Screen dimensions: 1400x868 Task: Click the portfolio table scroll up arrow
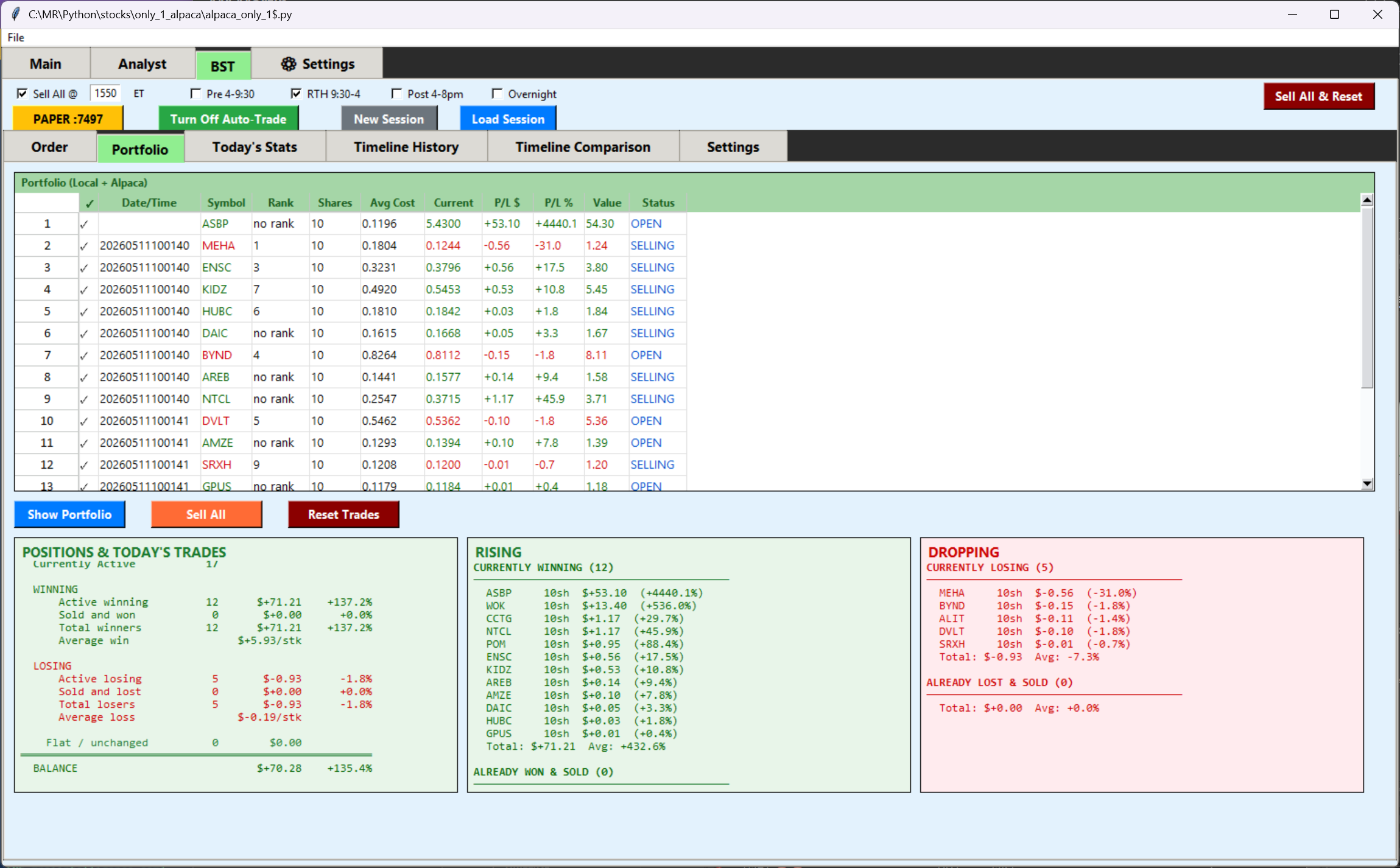coord(1367,200)
